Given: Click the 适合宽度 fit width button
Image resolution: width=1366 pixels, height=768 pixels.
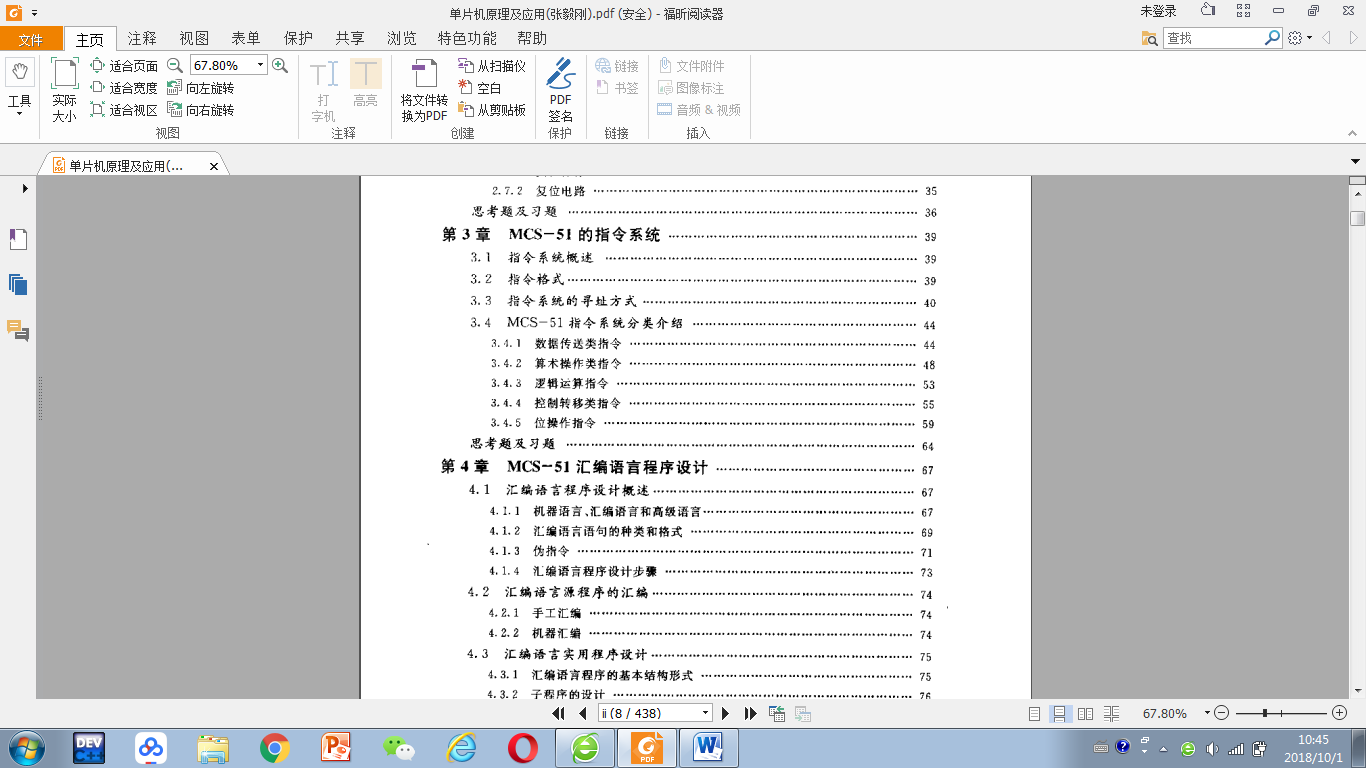Looking at the screenshot, I should pos(124,88).
